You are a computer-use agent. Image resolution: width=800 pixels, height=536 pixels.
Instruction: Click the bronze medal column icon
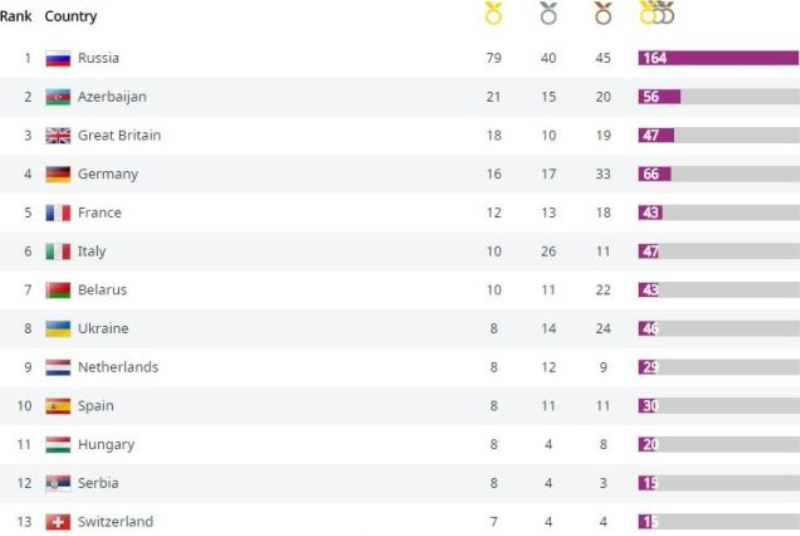pos(603,14)
